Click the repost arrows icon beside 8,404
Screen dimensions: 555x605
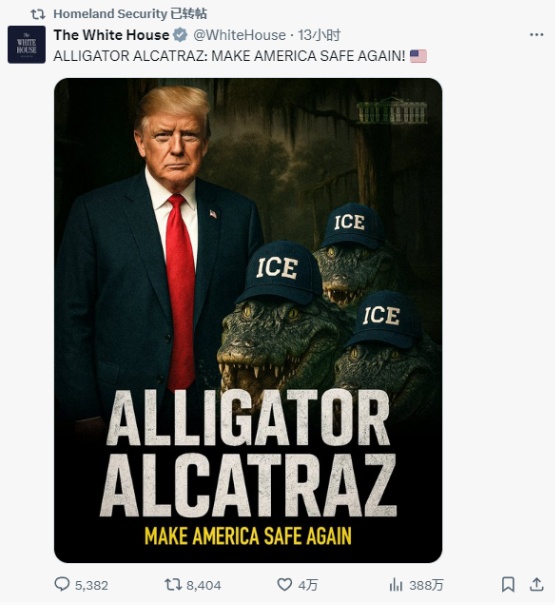173,585
